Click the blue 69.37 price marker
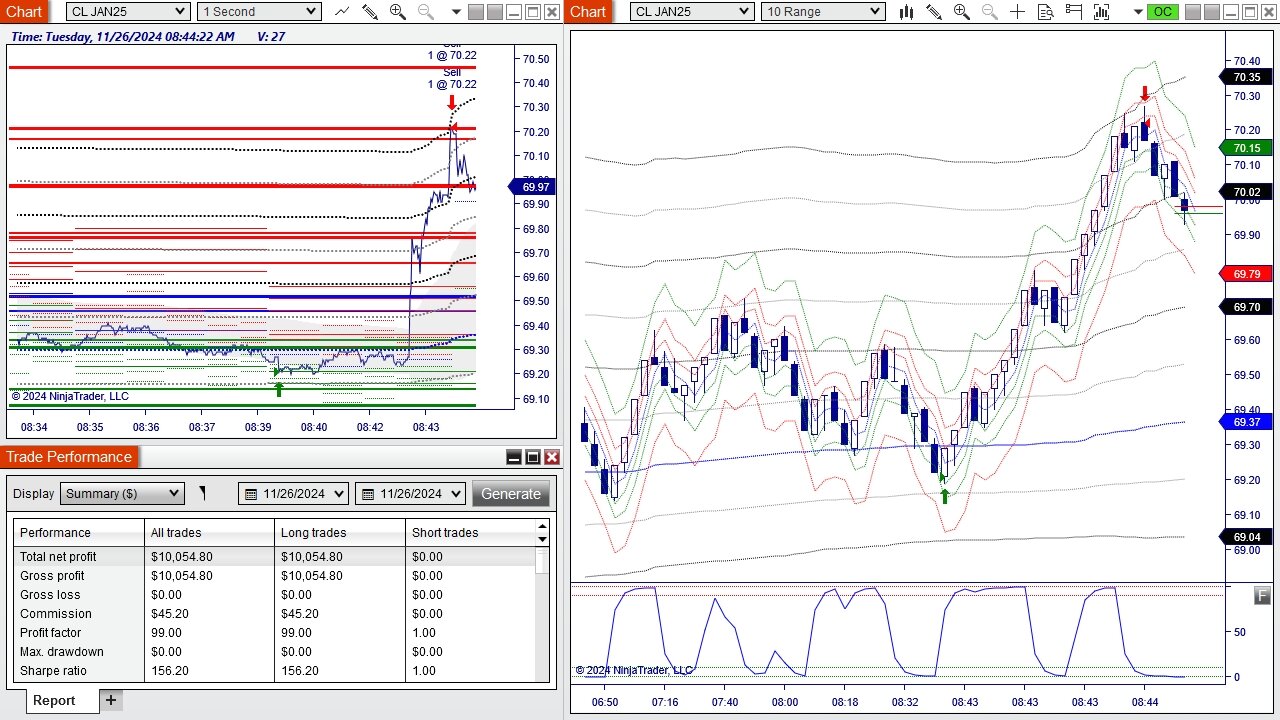The width and height of the screenshot is (1280, 720). [x=1246, y=422]
